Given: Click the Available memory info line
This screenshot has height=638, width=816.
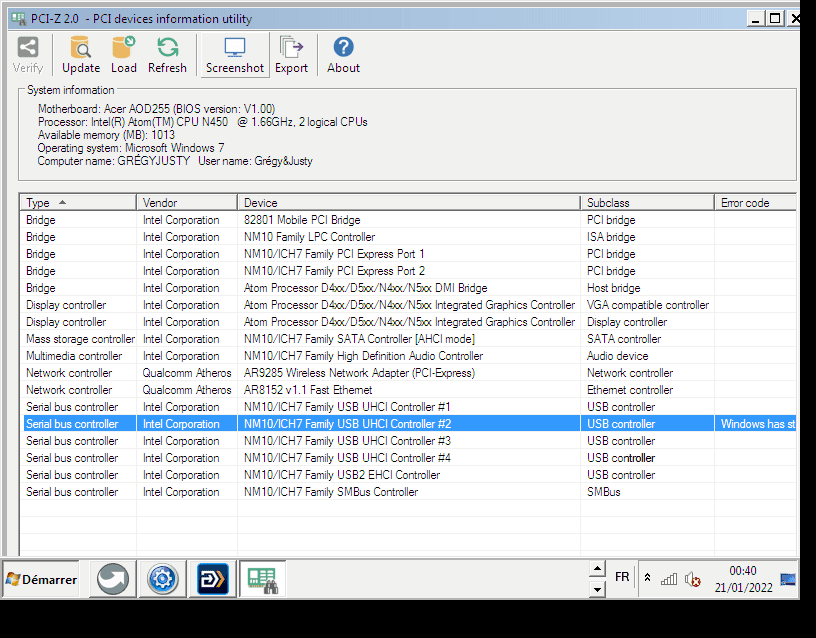Looking at the screenshot, I should coord(106,135).
